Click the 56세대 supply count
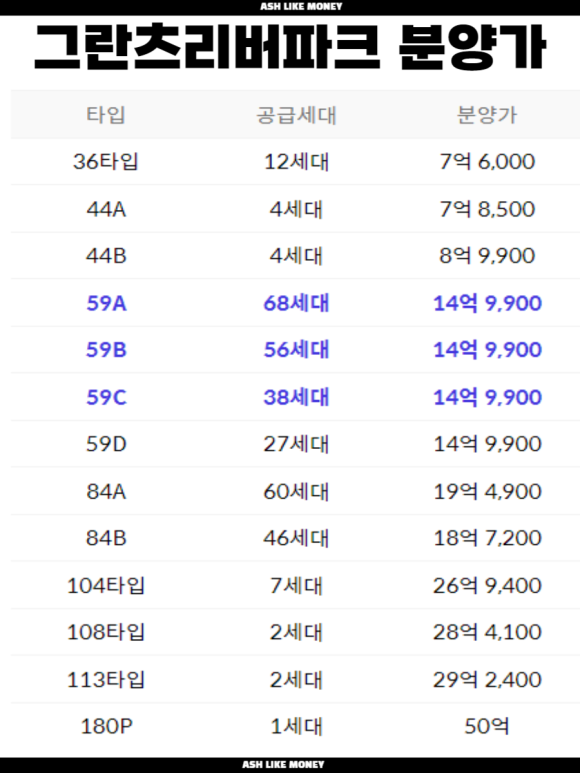Viewport: 580px width, 773px height. (x=296, y=350)
